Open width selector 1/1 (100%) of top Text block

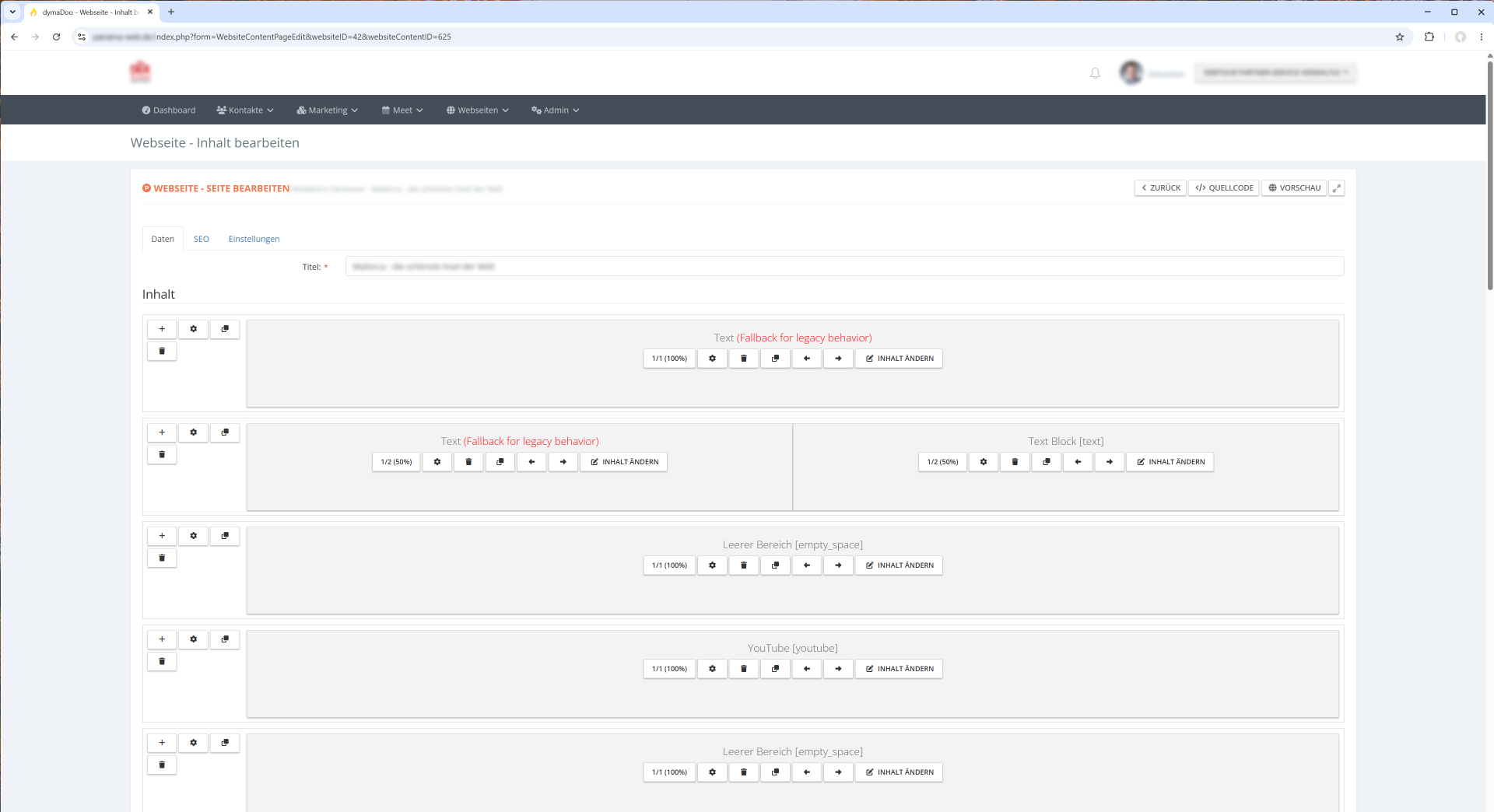click(669, 359)
